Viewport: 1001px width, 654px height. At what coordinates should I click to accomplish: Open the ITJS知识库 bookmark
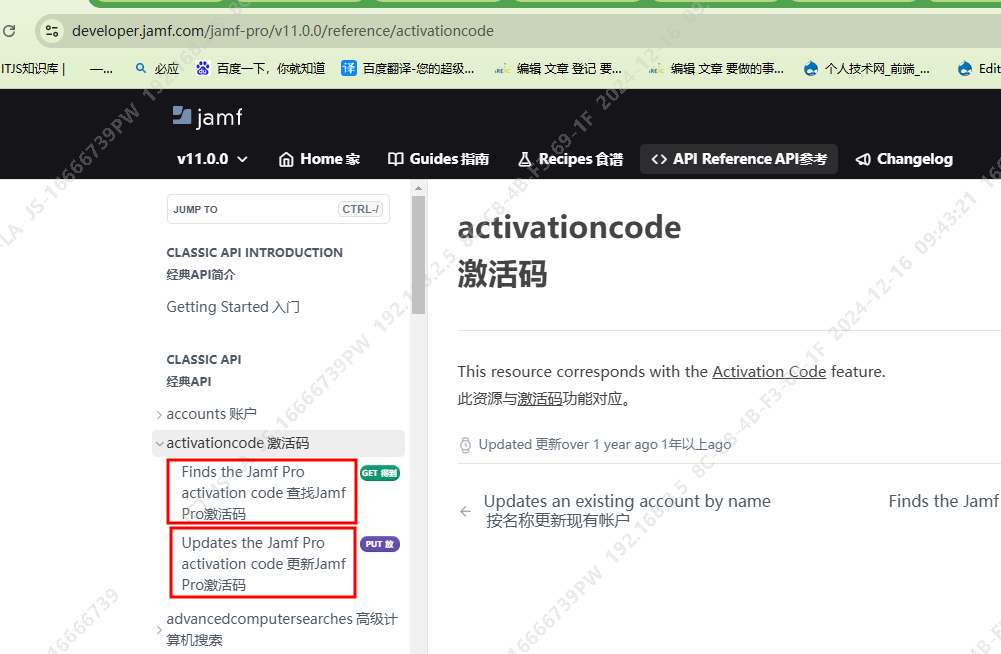33,68
